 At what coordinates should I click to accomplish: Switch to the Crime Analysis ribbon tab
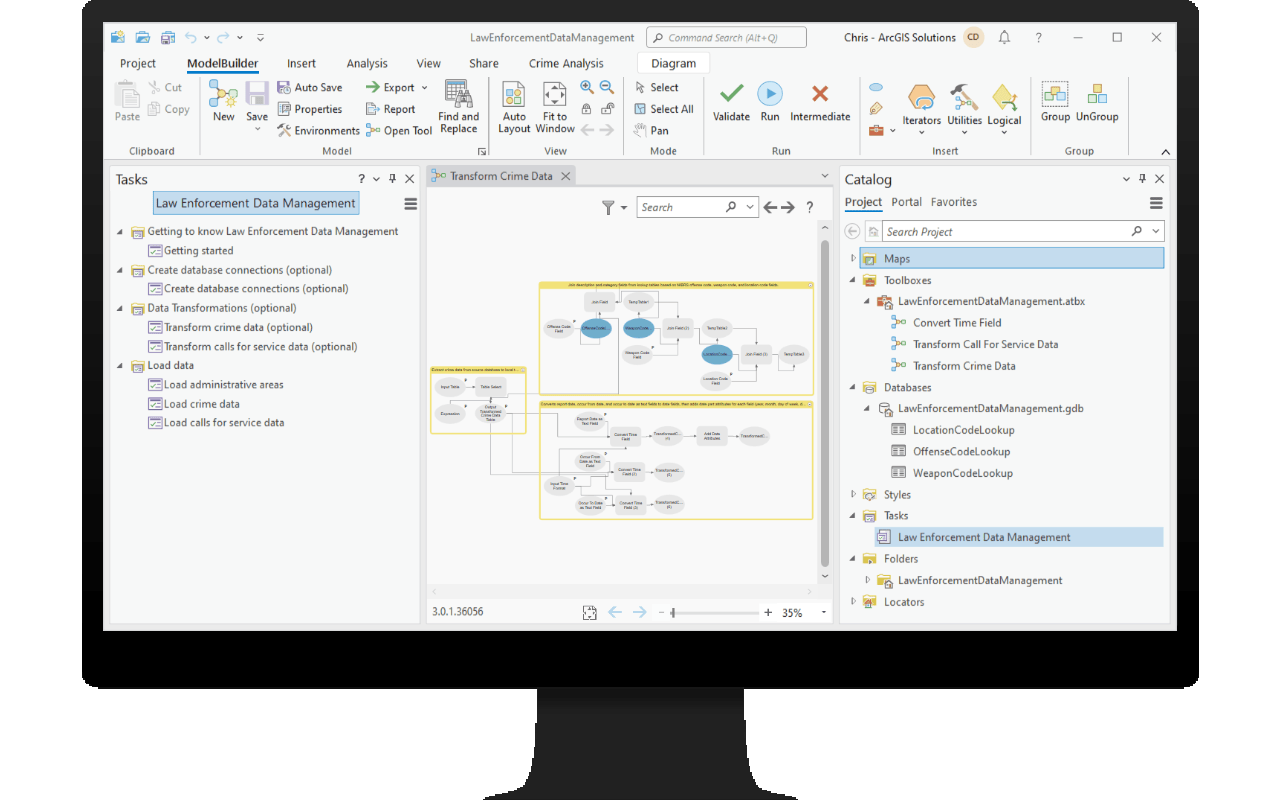click(566, 62)
